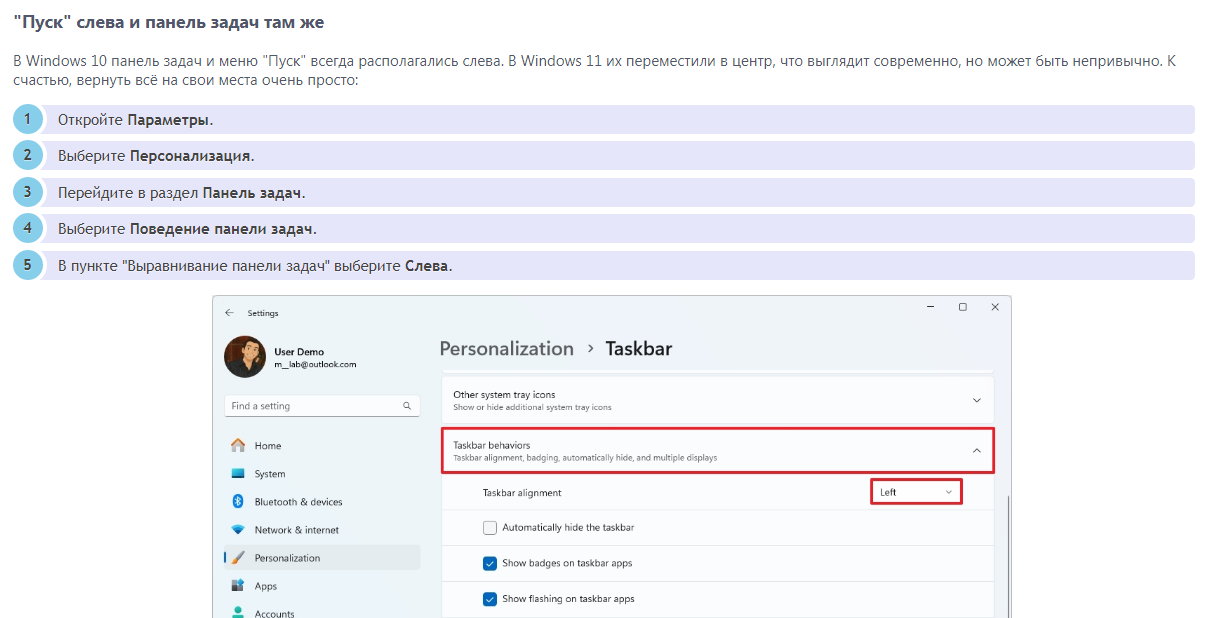Uncheck Show badges on taskbar apps

490,563
